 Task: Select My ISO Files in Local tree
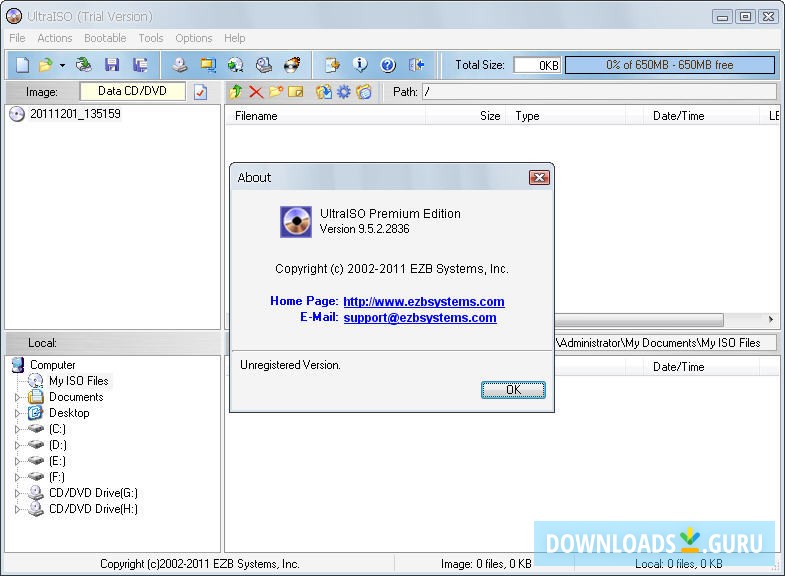click(79, 381)
